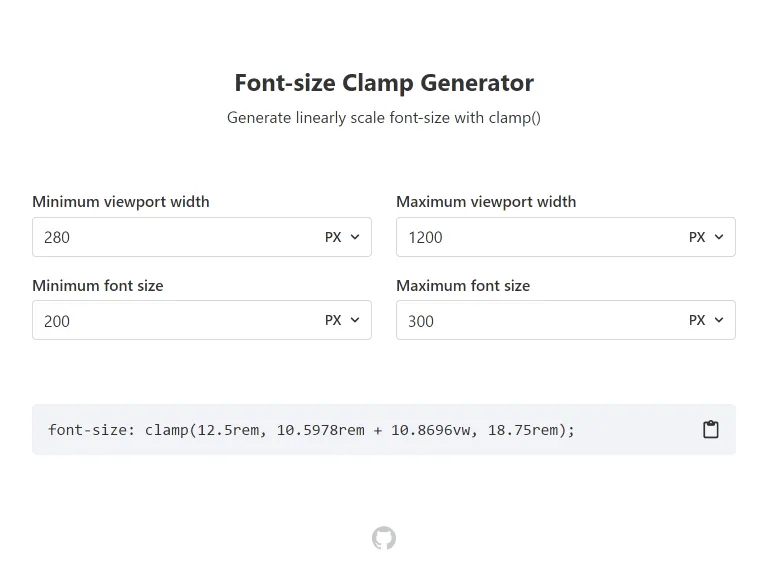Click the subtitle about linearly scaling font-size

point(384,117)
